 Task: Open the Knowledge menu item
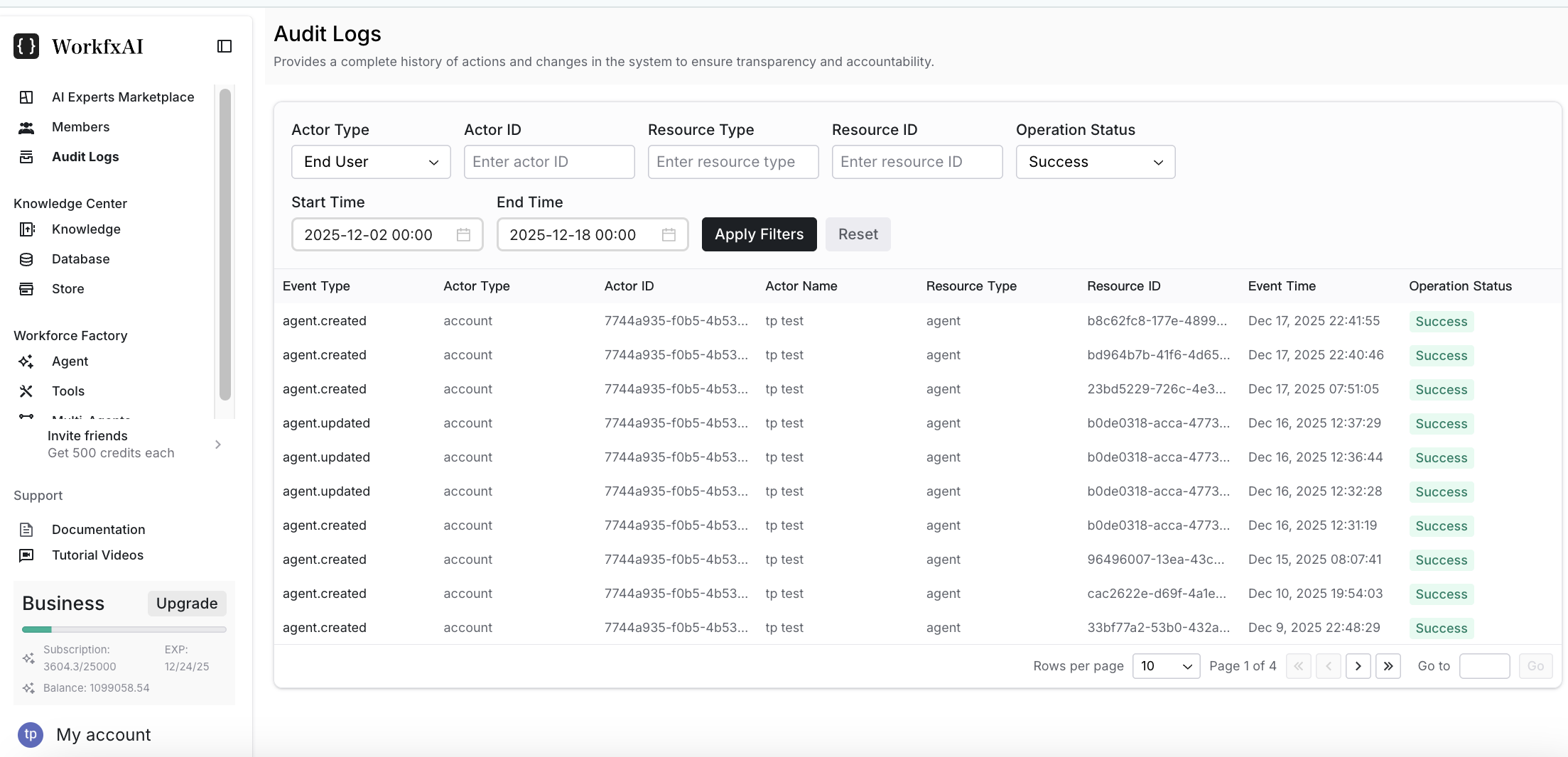tap(86, 229)
